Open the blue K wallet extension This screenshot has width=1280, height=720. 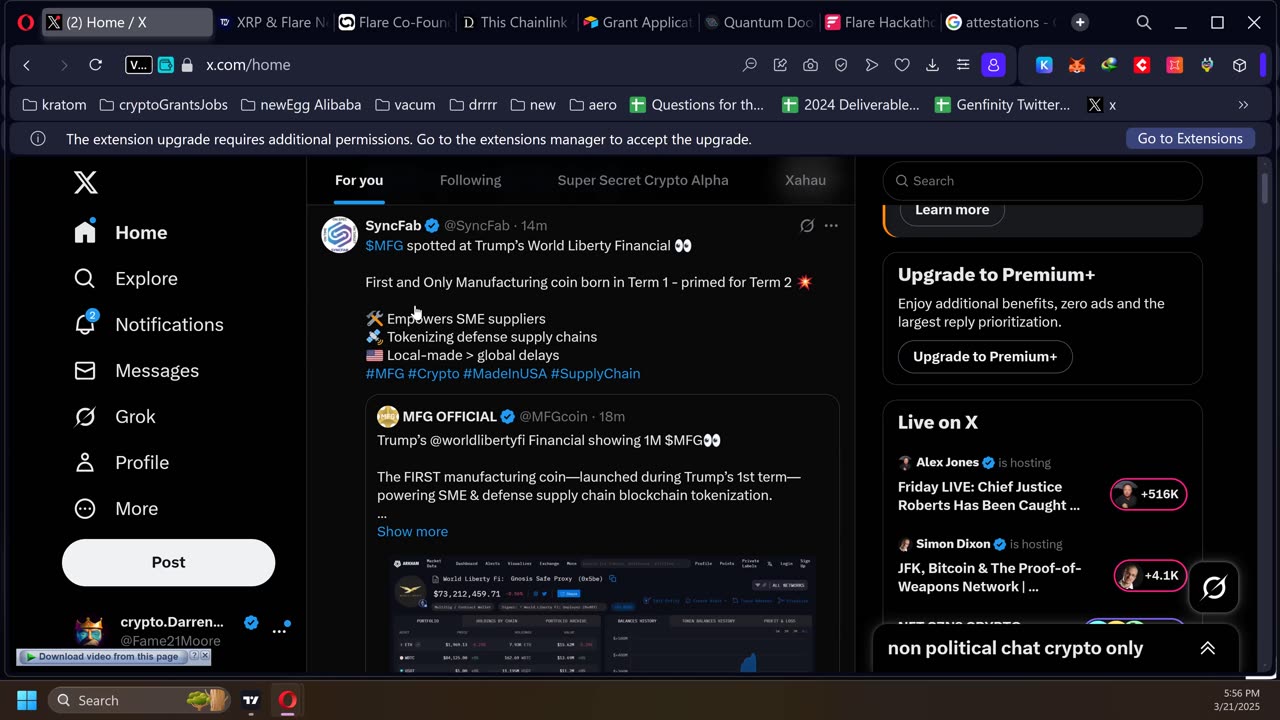(1044, 65)
